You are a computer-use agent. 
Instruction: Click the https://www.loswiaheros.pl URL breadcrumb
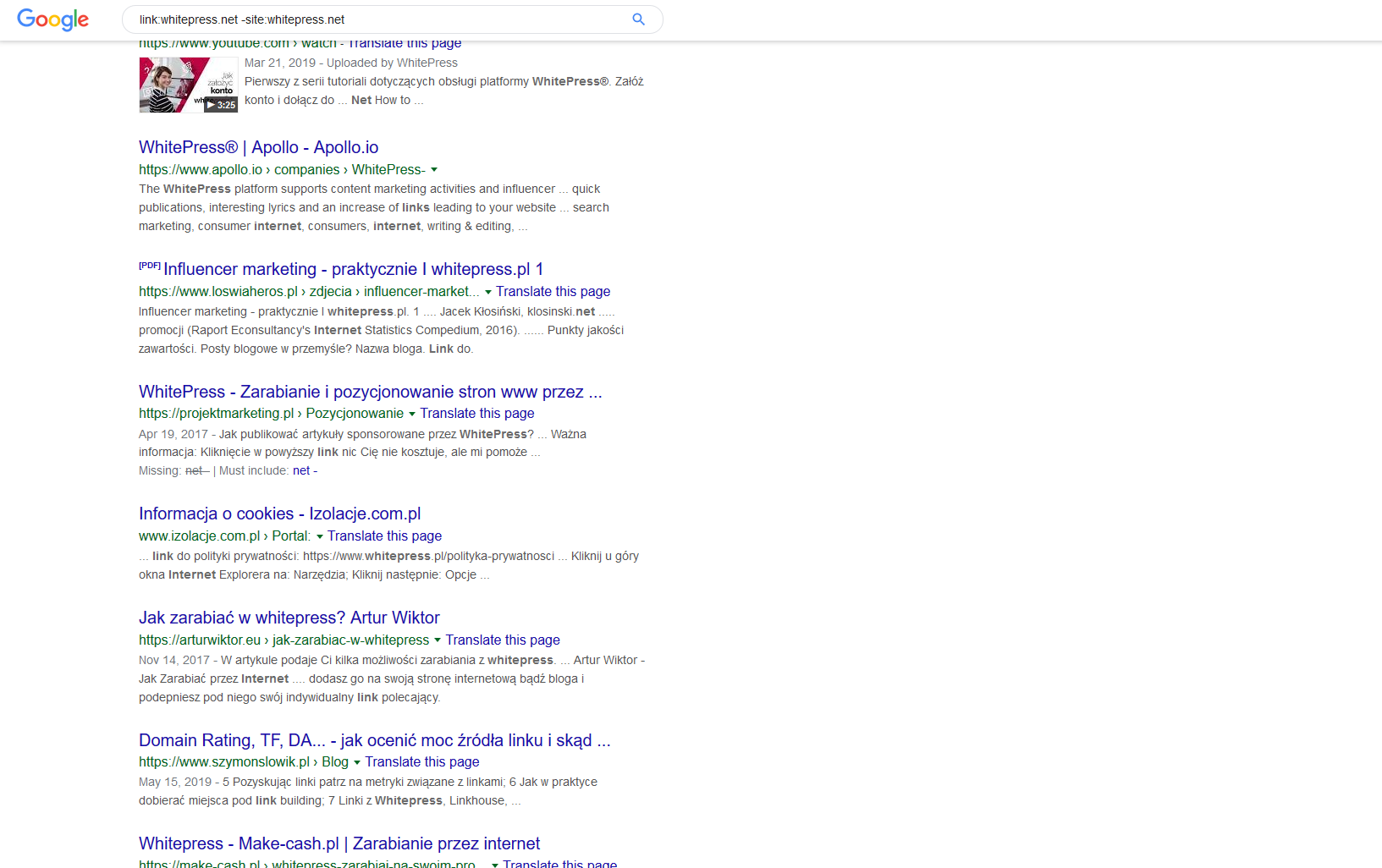(309, 291)
